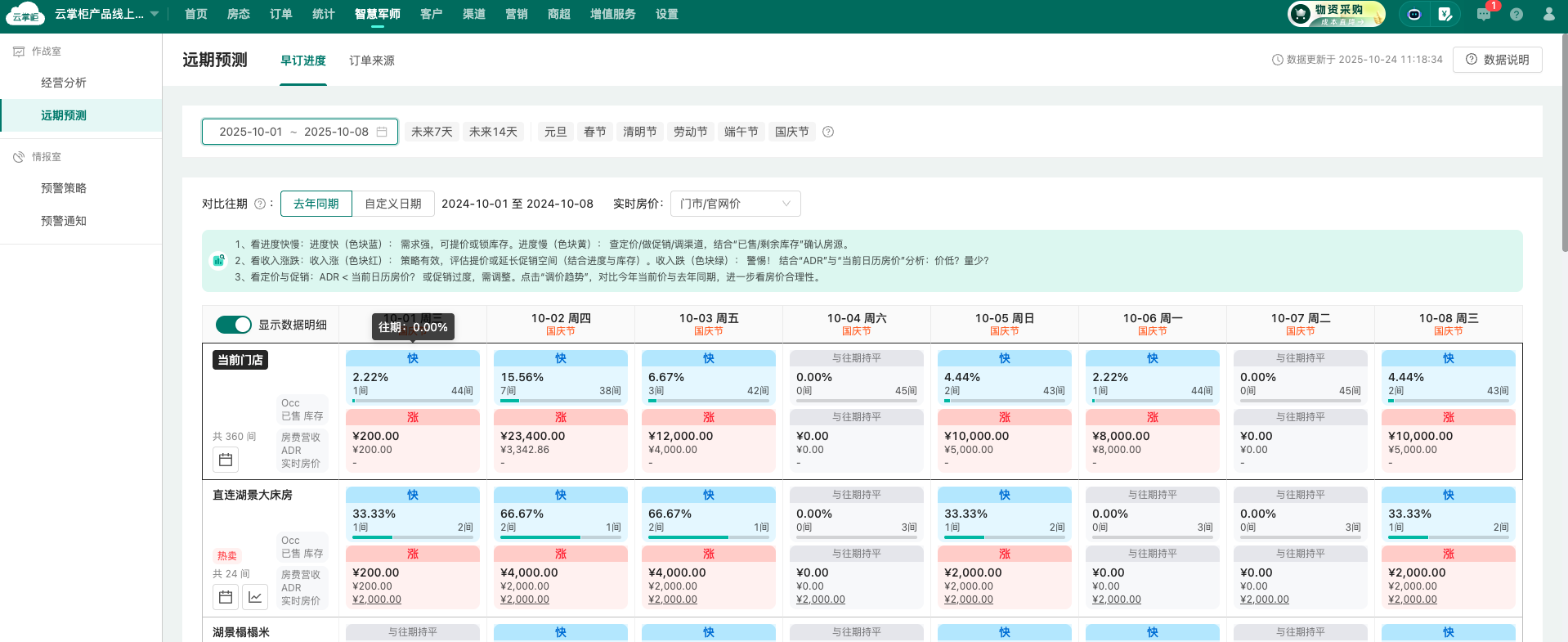Viewport: 1568px width, 642px height.
Task: Click the 10-02 occupancy progress bar for 当前门店
Action: point(560,401)
